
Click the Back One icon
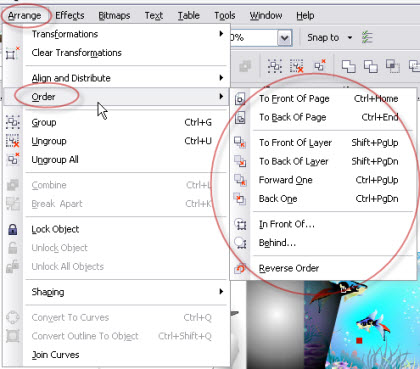tap(240, 199)
